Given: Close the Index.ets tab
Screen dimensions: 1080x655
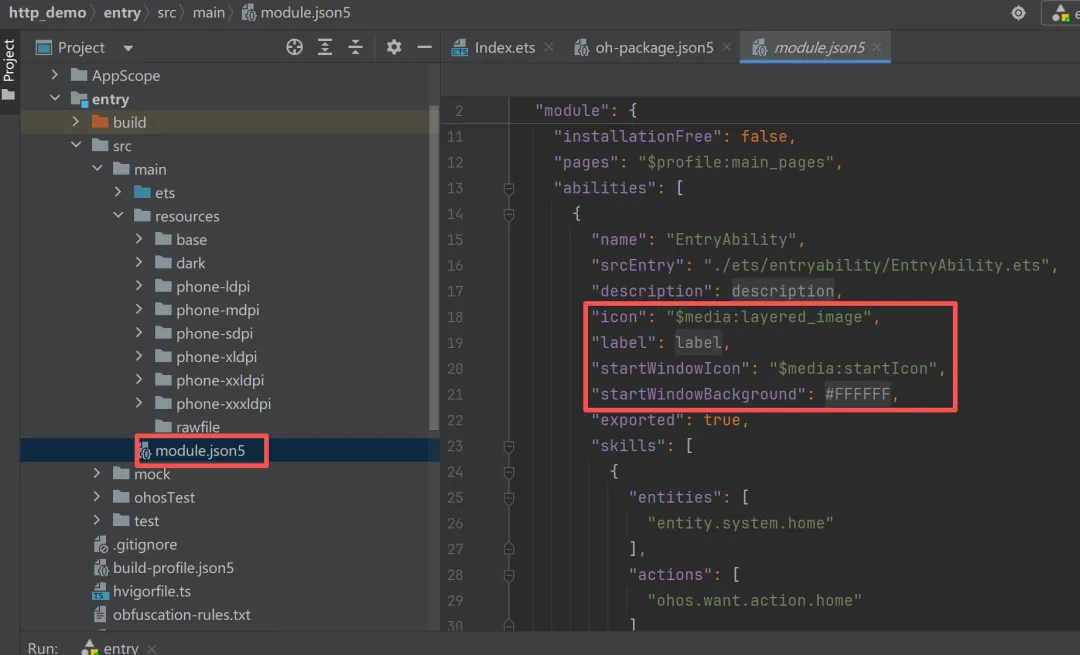Looking at the screenshot, I should [x=549, y=47].
